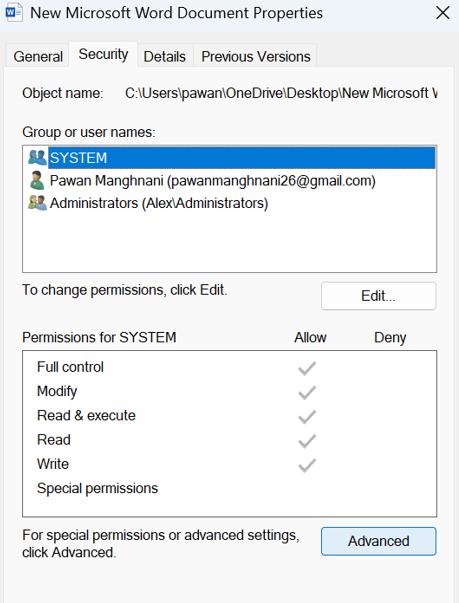Click the Write Allow checkmark
Screen dimensions: 459x603
point(307,465)
